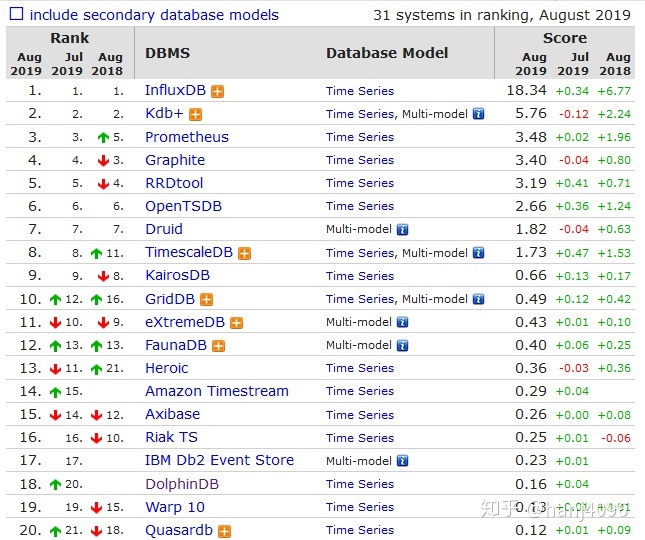The height and width of the screenshot is (540, 645).
Task: Click the orange plus icon beside eXtremeDB
Action: 237,323
